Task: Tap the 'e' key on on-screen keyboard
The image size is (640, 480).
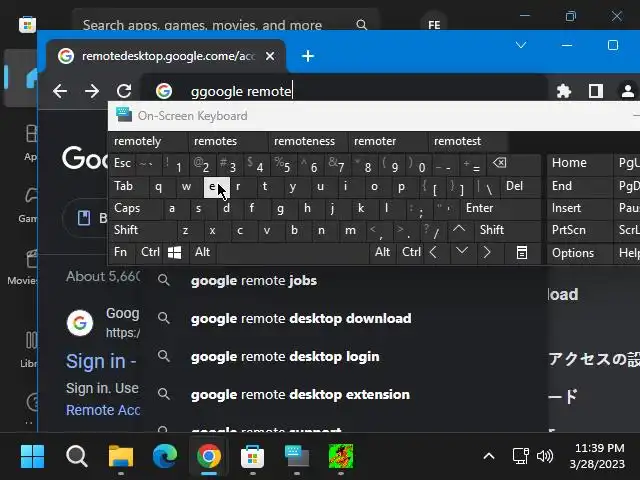Action: (x=217, y=187)
